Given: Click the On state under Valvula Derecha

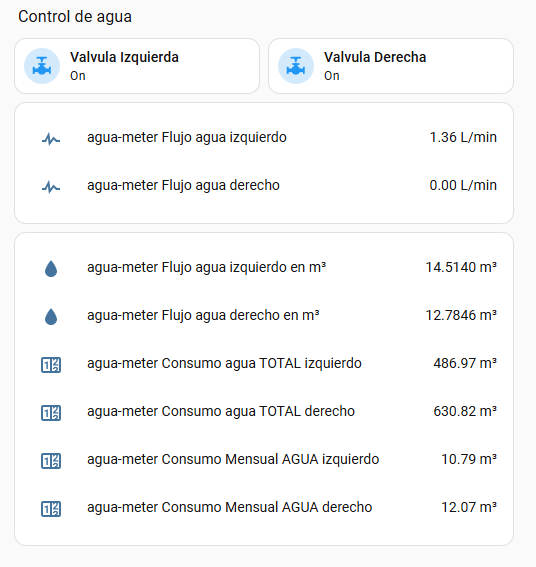Looking at the screenshot, I should click(x=332, y=76).
